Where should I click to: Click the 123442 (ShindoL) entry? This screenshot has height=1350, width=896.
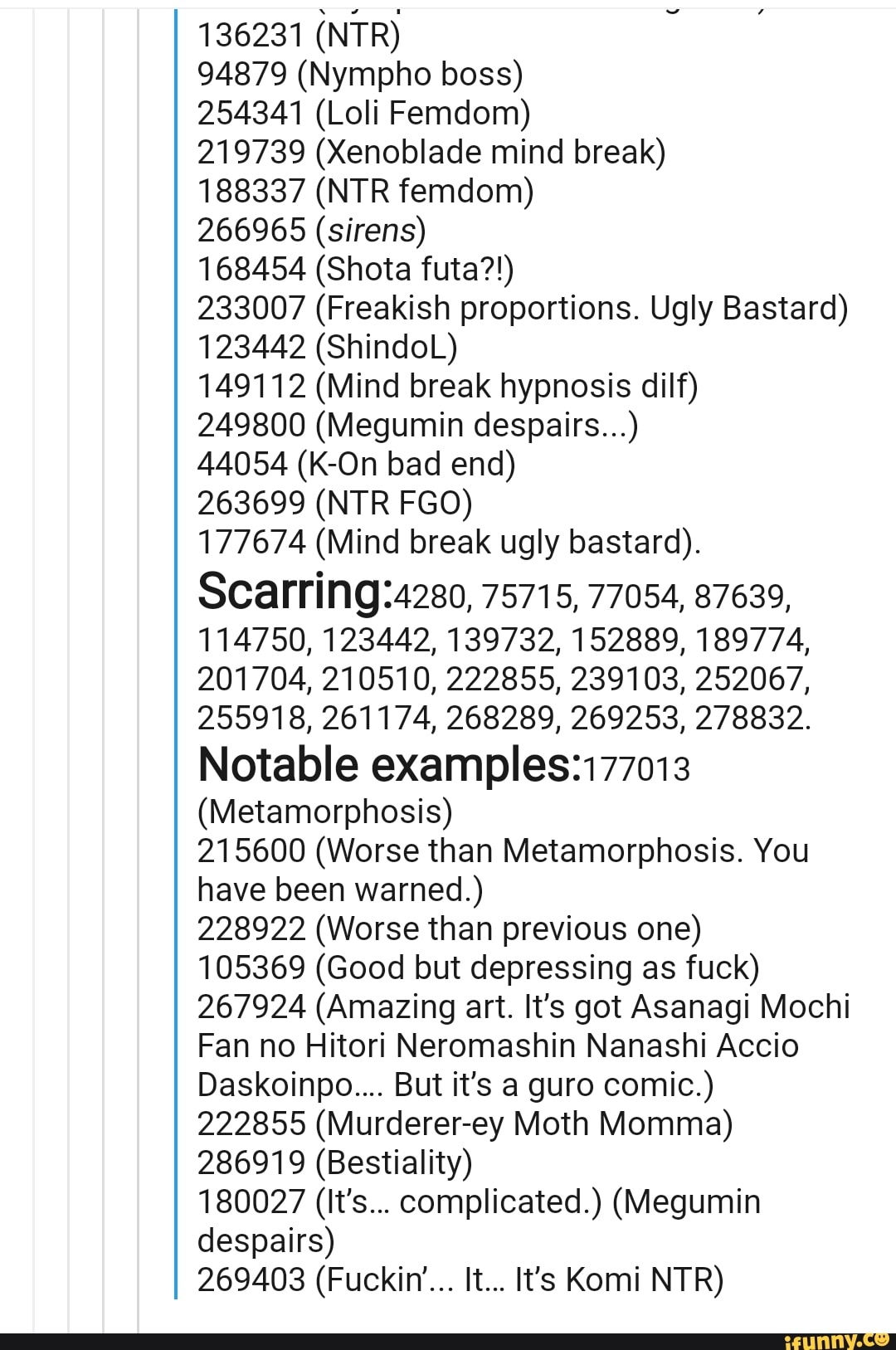click(327, 347)
